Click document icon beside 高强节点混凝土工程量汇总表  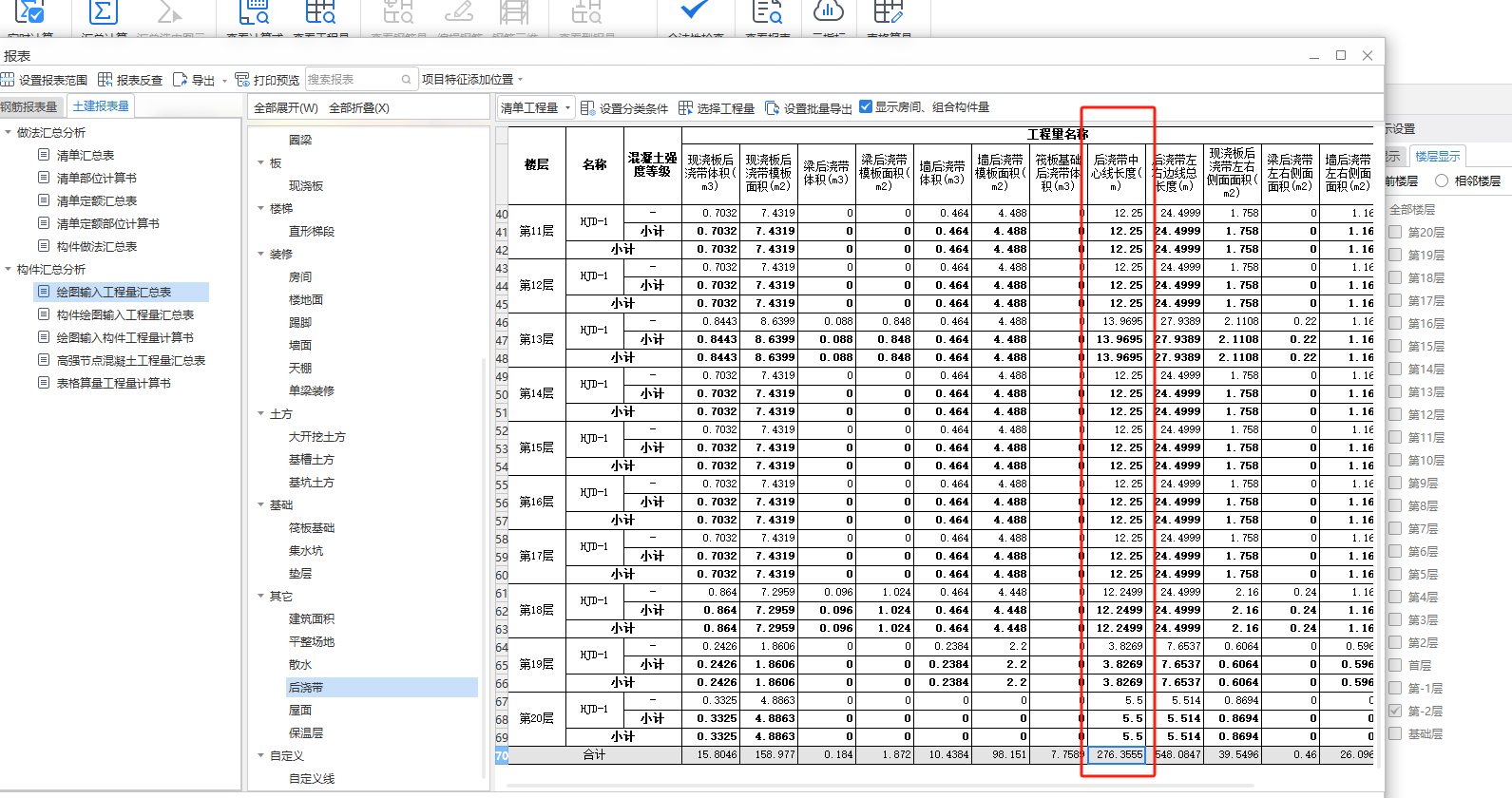click(44, 359)
